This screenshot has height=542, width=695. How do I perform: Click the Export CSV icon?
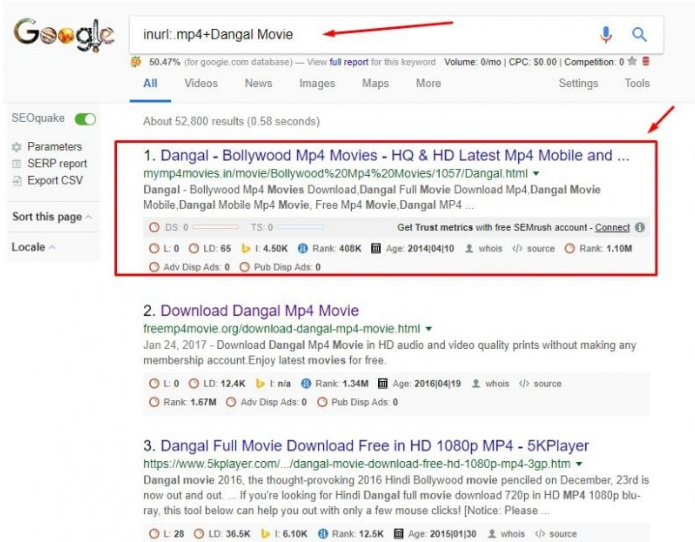click(17, 180)
